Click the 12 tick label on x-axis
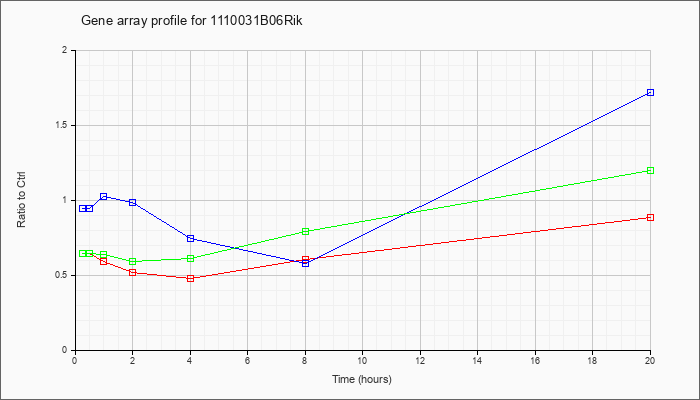Viewport: 700px width, 400px height. (x=420, y=360)
